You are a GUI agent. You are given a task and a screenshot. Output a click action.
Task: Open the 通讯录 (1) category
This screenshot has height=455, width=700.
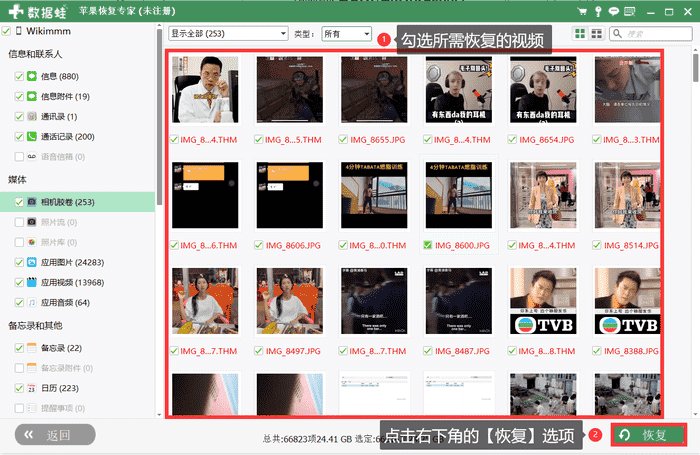[59, 116]
